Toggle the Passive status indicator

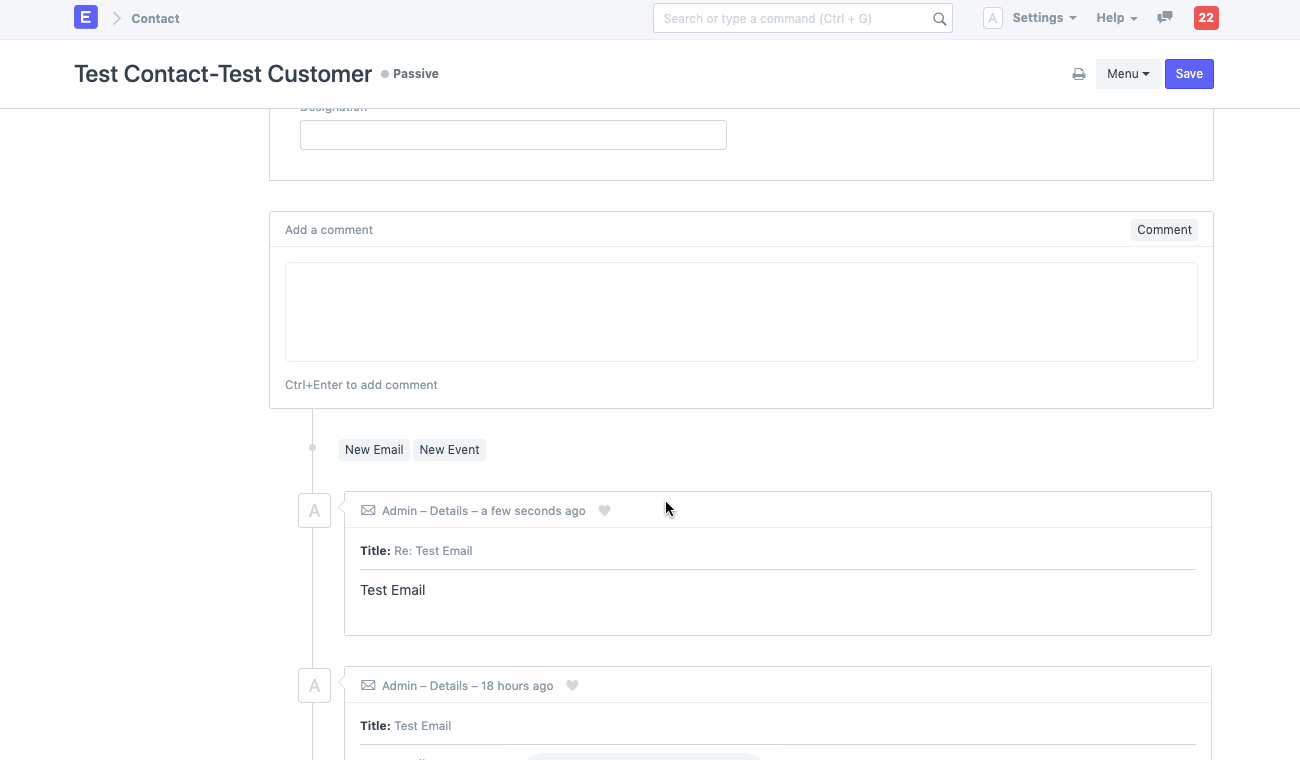coord(410,73)
